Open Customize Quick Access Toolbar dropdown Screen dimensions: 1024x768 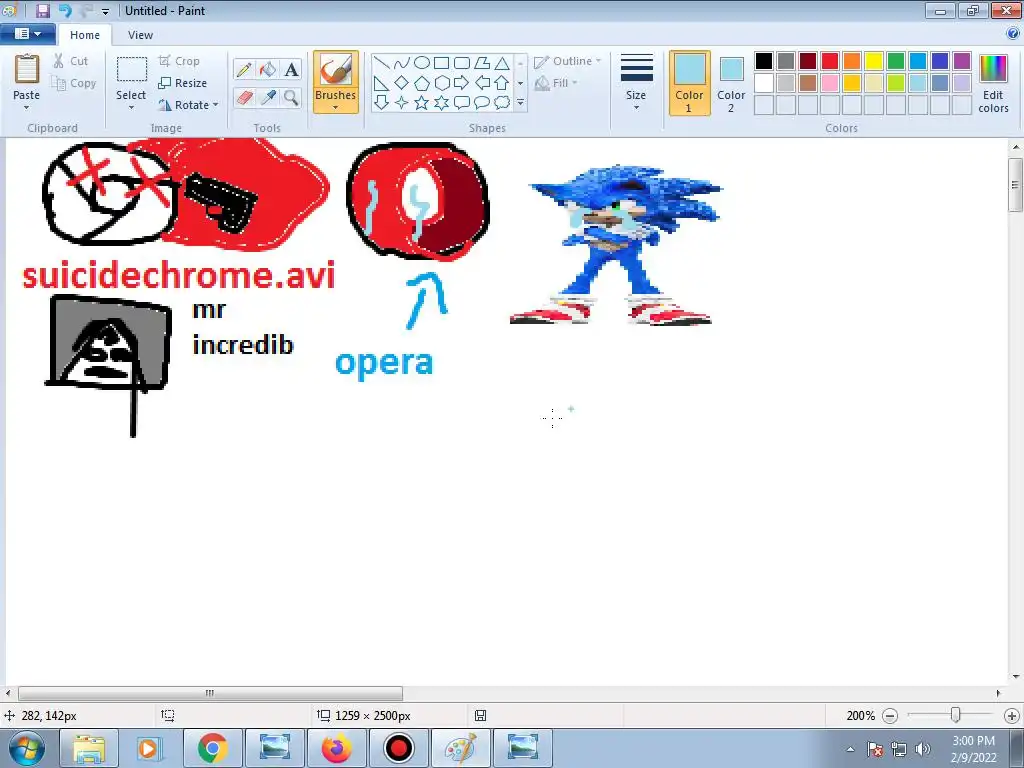click(105, 12)
